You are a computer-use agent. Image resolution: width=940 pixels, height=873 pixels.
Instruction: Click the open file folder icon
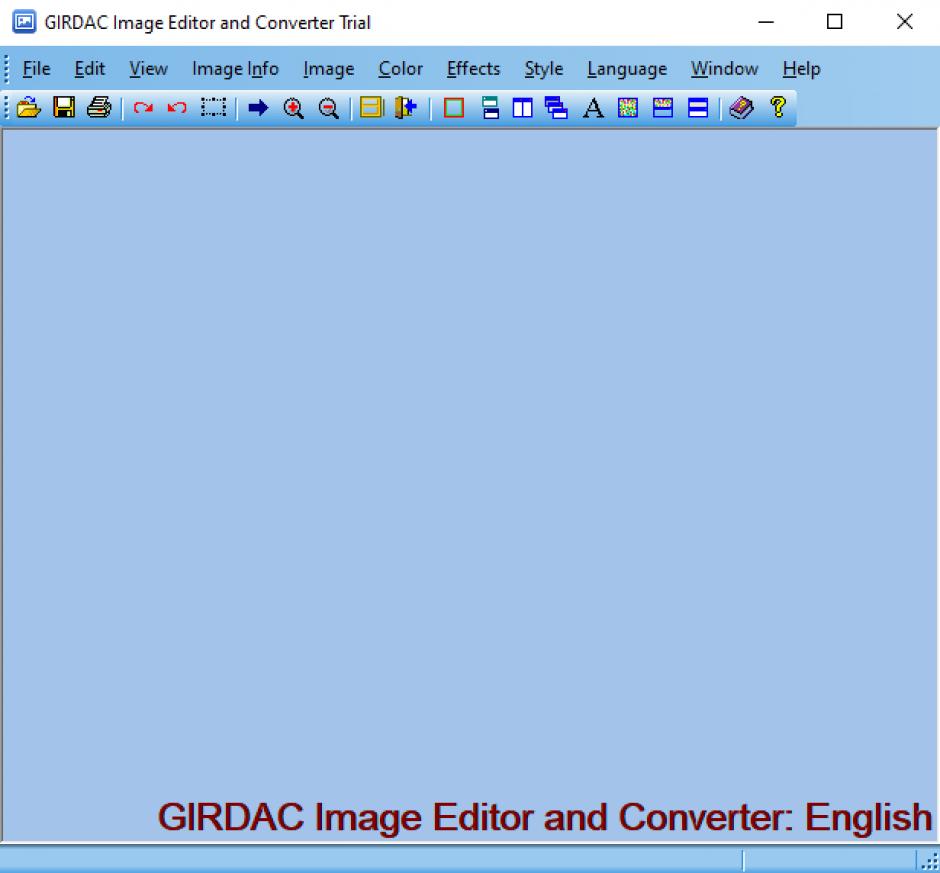click(x=28, y=108)
